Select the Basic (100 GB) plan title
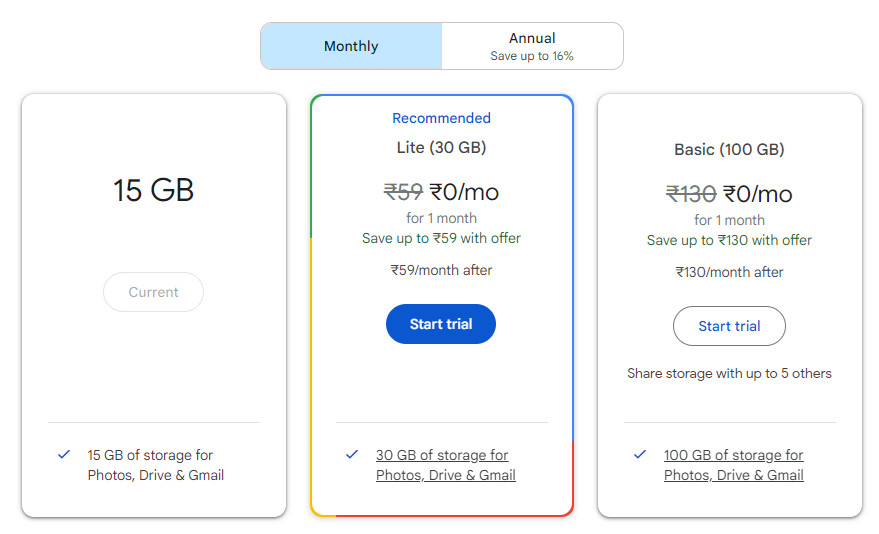 pyautogui.click(x=729, y=150)
